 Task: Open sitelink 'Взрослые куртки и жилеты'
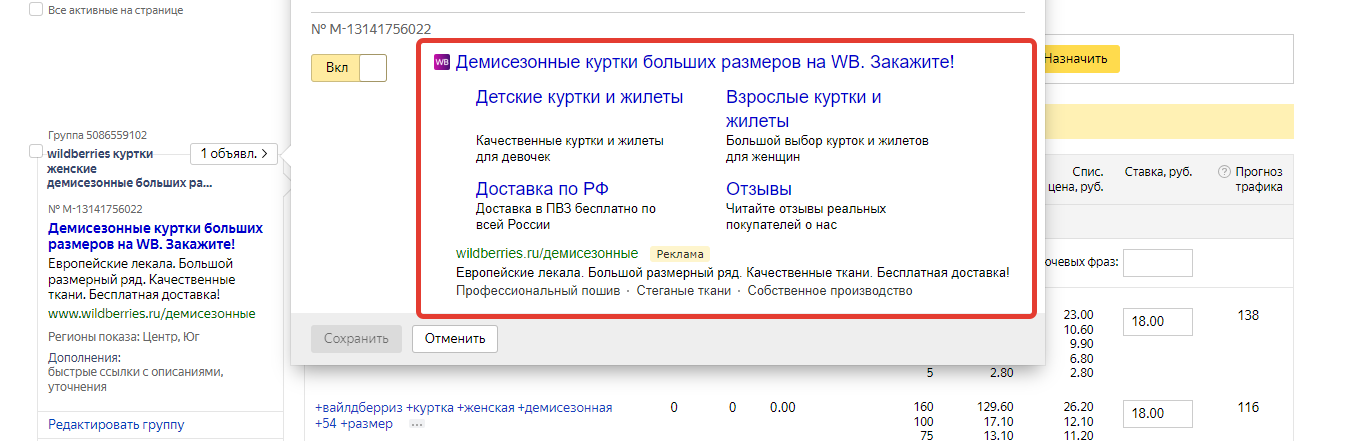(x=804, y=109)
